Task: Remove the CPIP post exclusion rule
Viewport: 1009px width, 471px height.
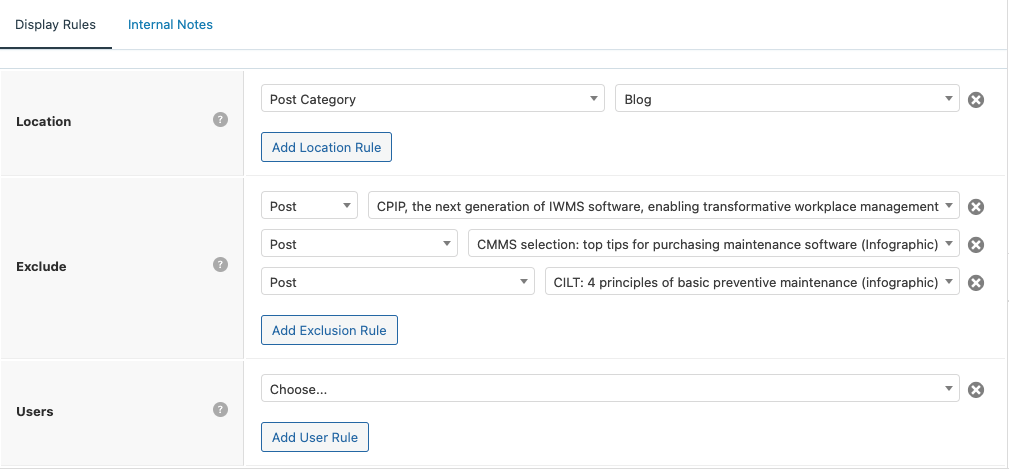Action: [977, 207]
